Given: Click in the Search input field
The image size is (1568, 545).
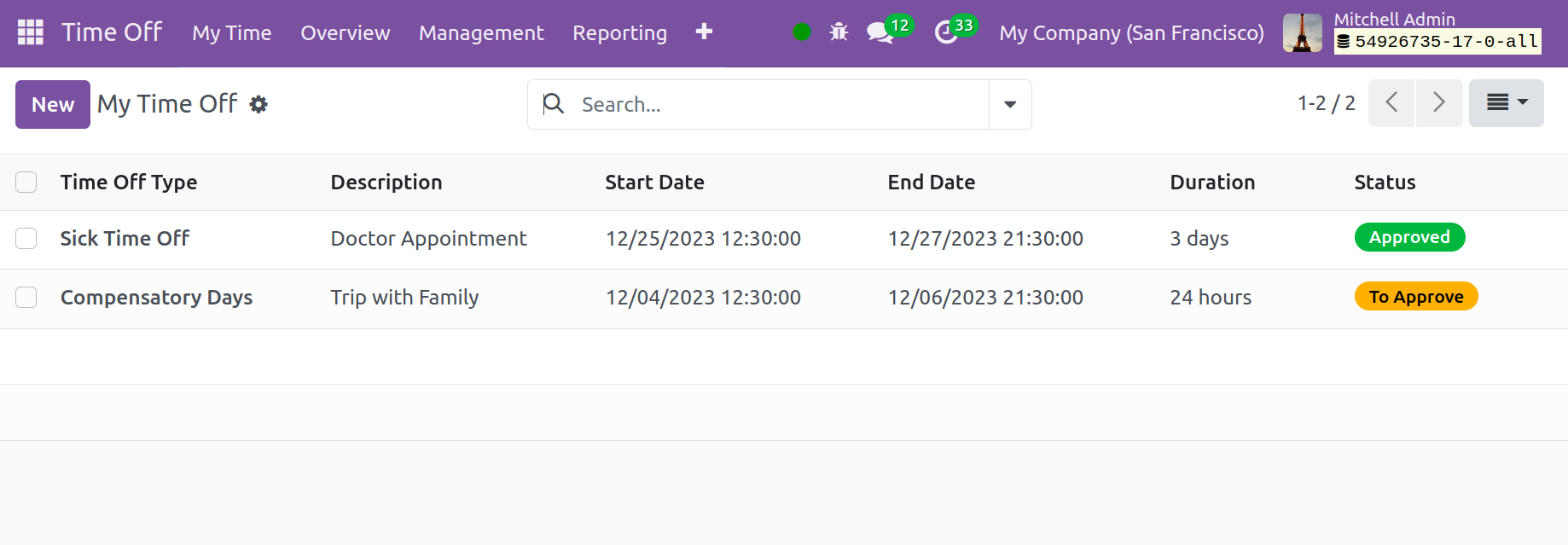Looking at the screenshot, I should click(776, 104).
